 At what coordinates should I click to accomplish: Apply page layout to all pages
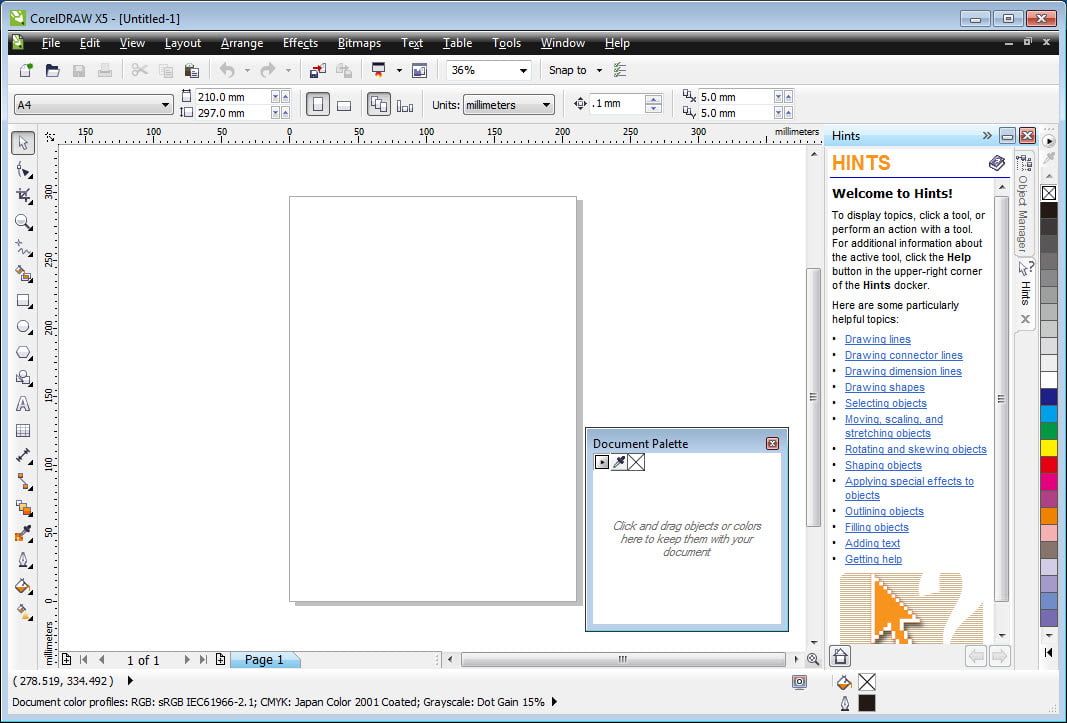[379, 105]
